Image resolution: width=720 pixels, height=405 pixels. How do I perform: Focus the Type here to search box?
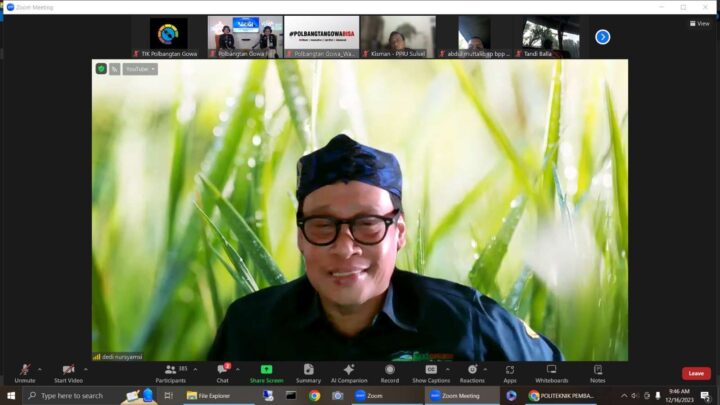coord(90,395)
